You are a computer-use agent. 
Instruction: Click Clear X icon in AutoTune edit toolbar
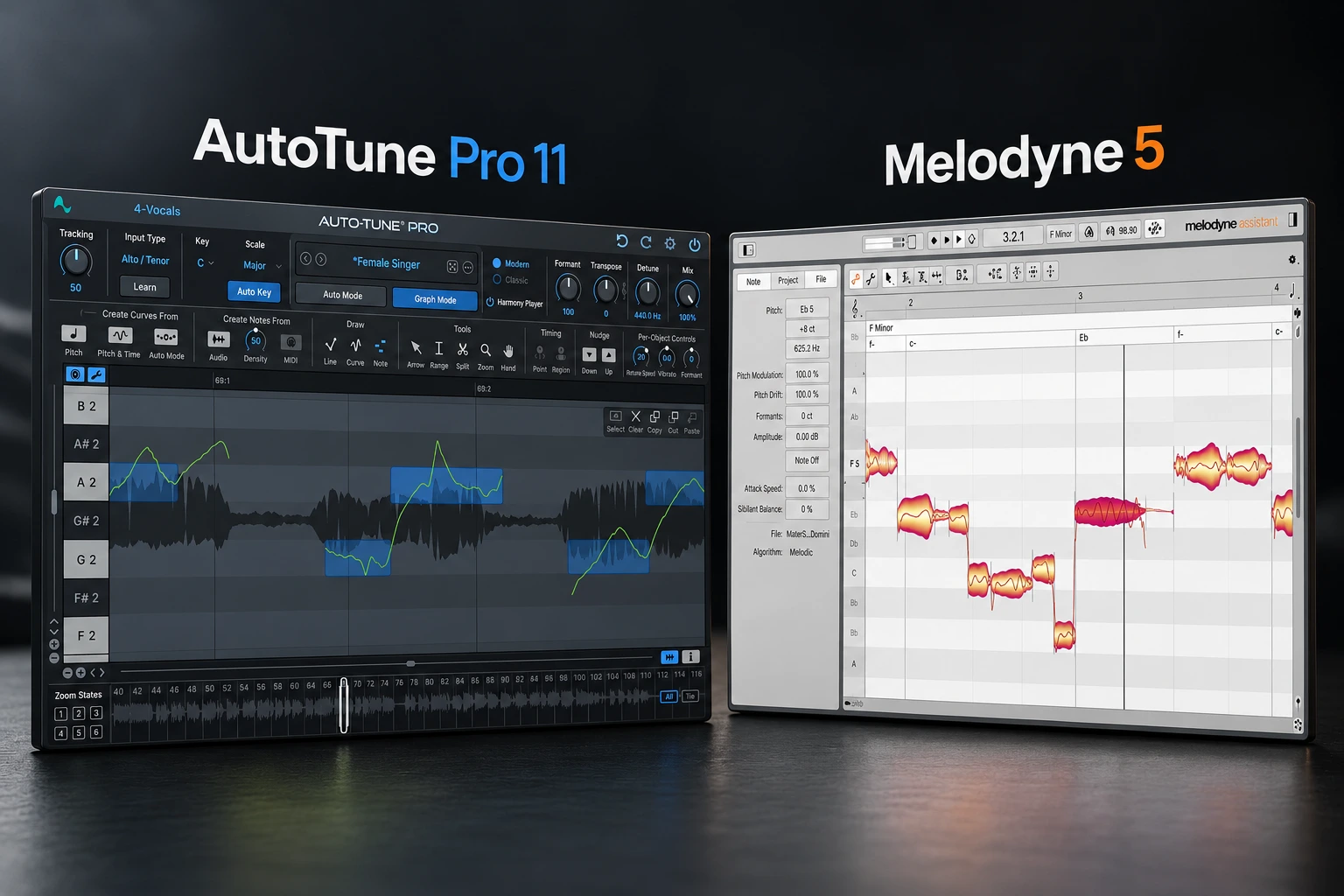click(635, 416)
